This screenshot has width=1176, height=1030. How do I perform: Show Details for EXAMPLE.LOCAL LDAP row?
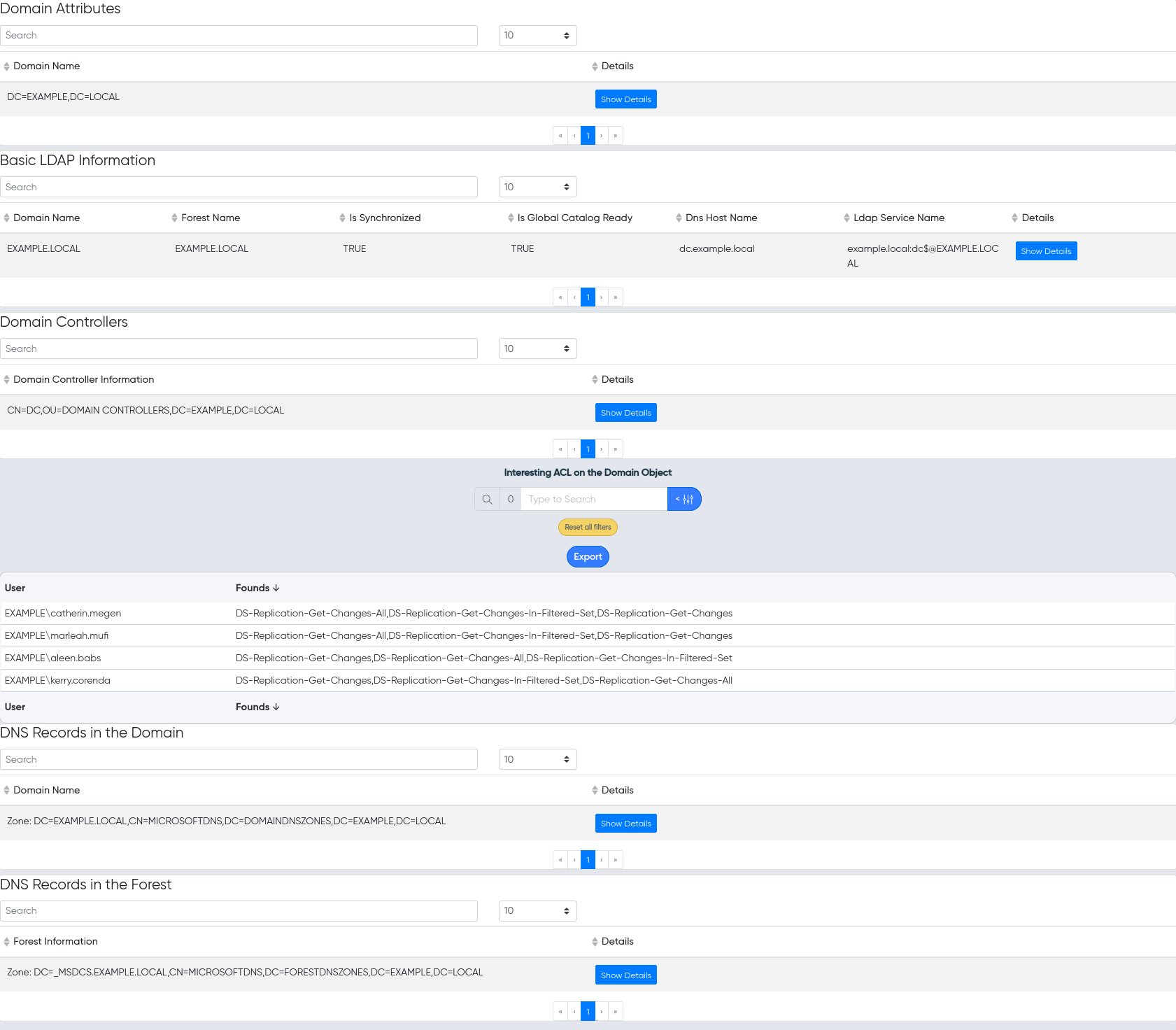[x=1046, y=251]
